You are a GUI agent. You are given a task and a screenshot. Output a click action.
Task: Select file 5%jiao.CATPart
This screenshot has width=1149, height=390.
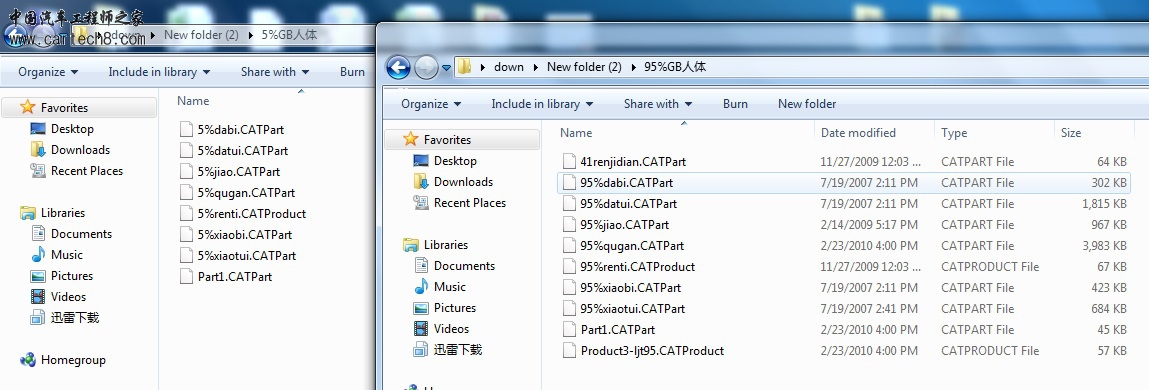(x=239, y=172)
